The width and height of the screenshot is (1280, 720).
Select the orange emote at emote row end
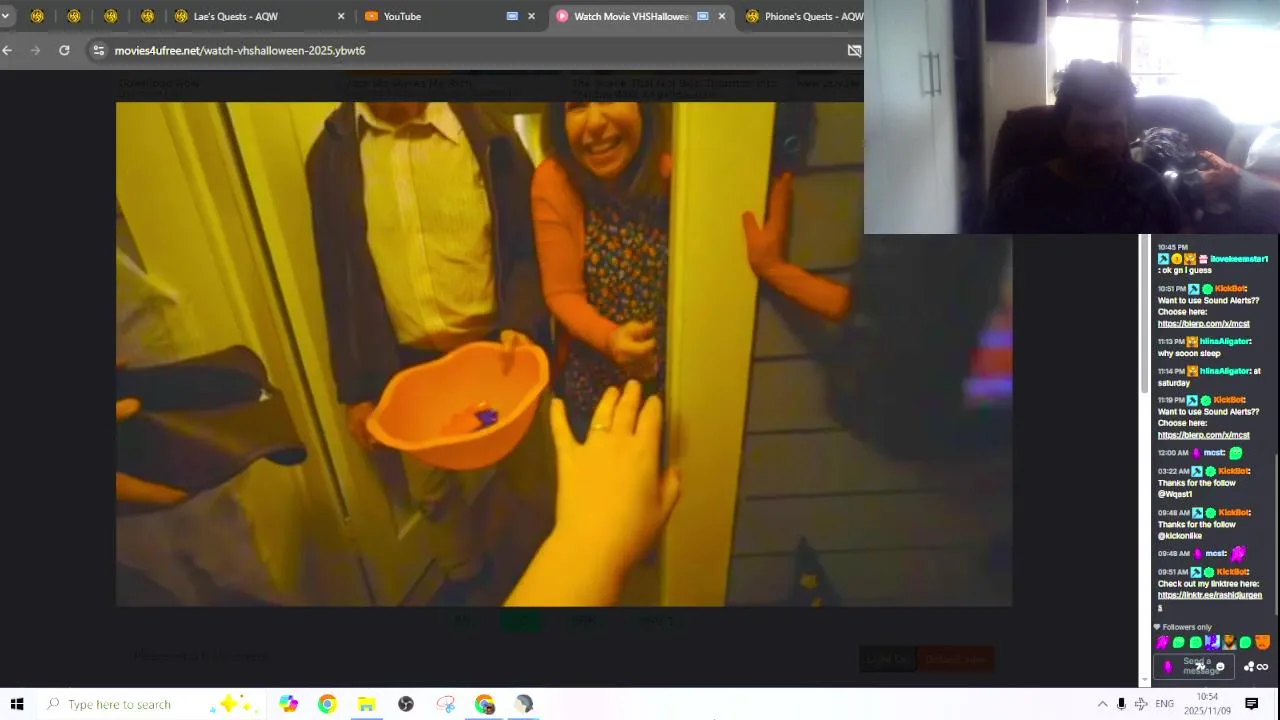pyautogui.click(x=1262, y=642)
